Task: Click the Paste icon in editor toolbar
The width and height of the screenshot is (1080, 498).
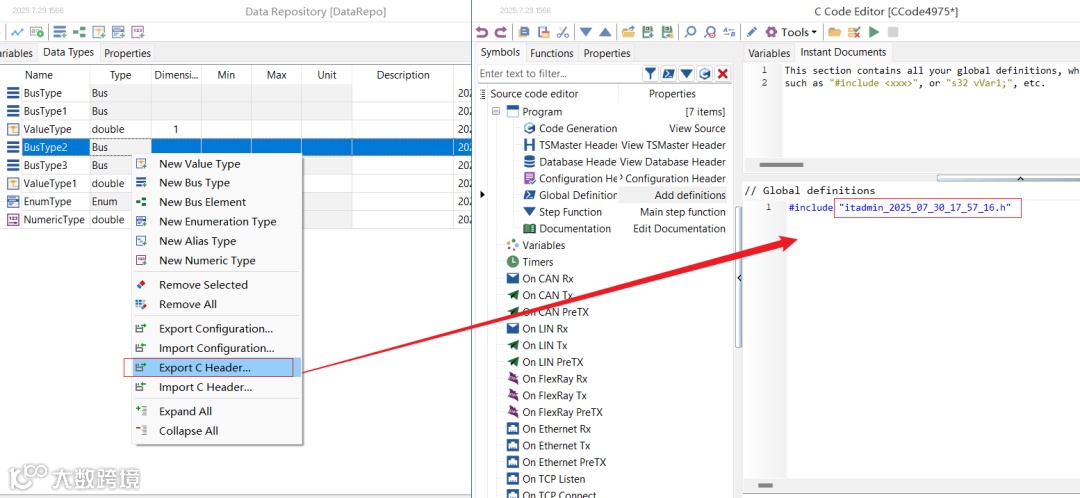Action: (x=543, y=32)
